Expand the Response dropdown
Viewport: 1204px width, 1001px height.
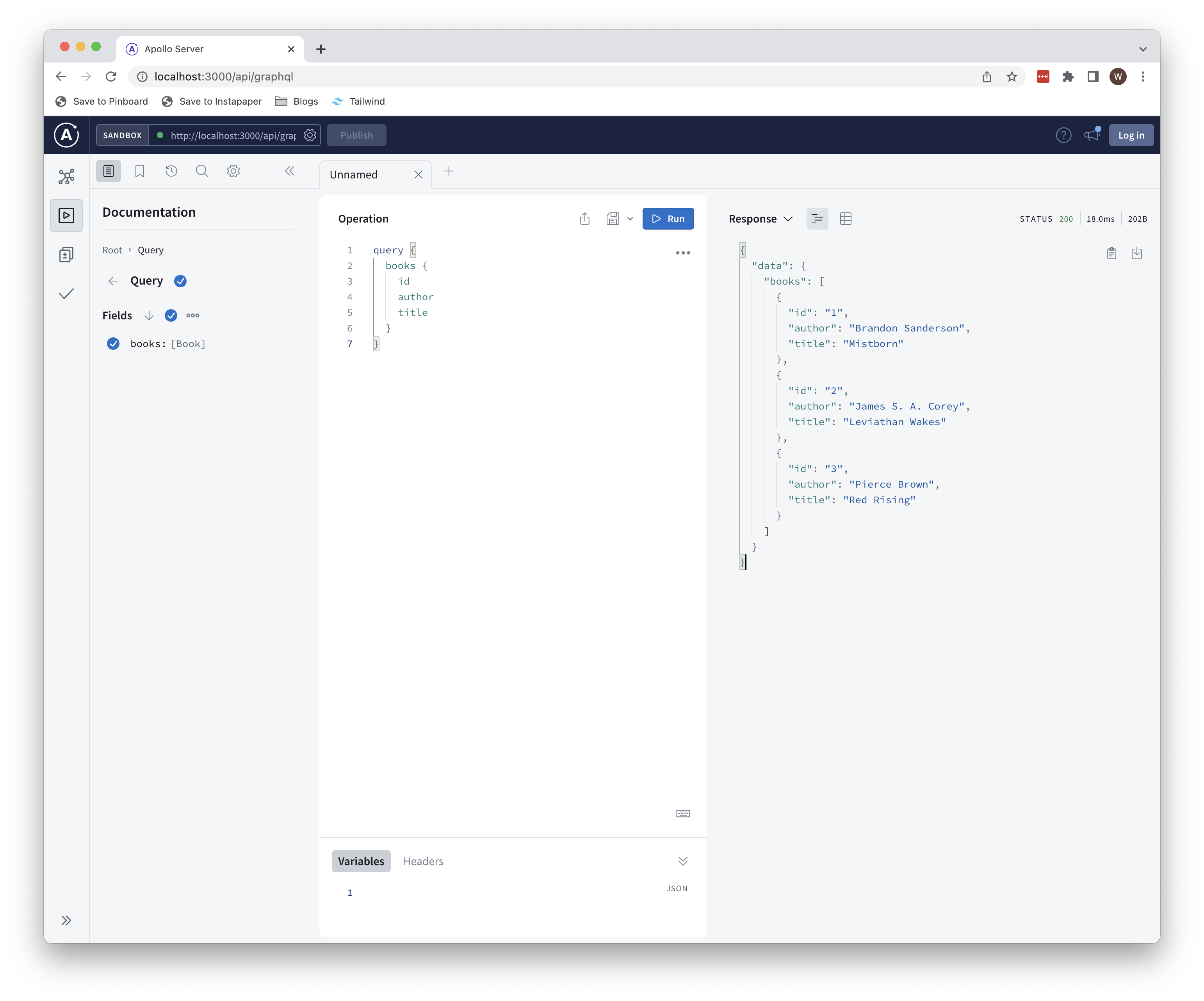(761, 218)
